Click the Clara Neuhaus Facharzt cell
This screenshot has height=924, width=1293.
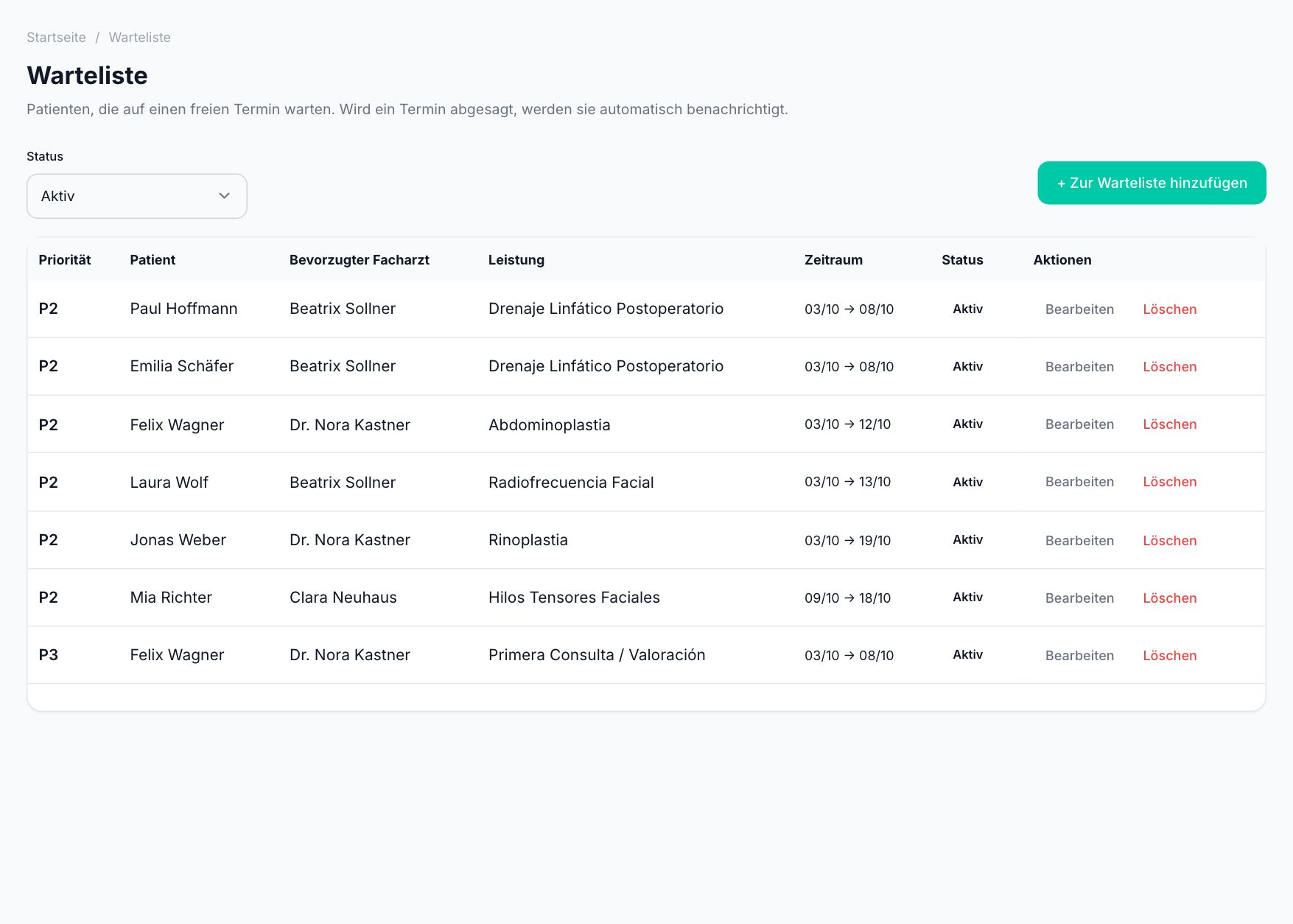pos(343,598)
